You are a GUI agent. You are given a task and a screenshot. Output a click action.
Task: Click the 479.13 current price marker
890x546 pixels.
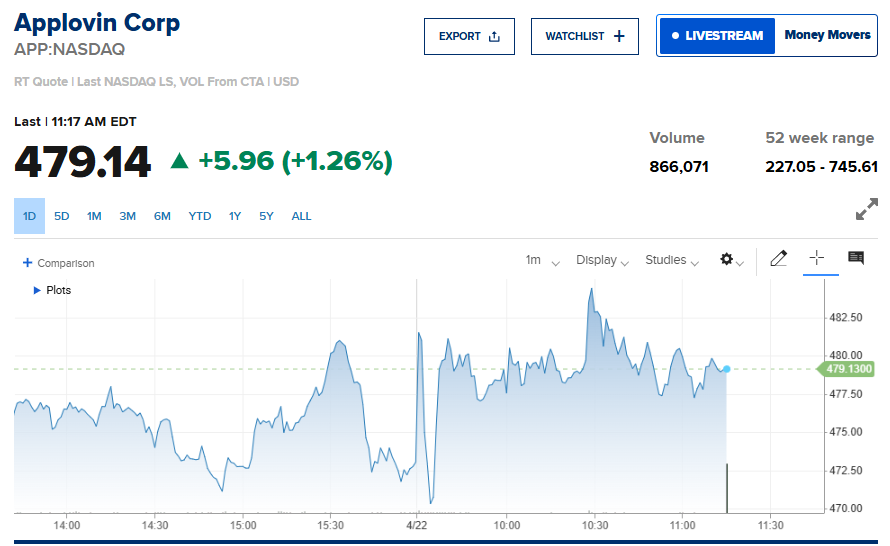848,369
